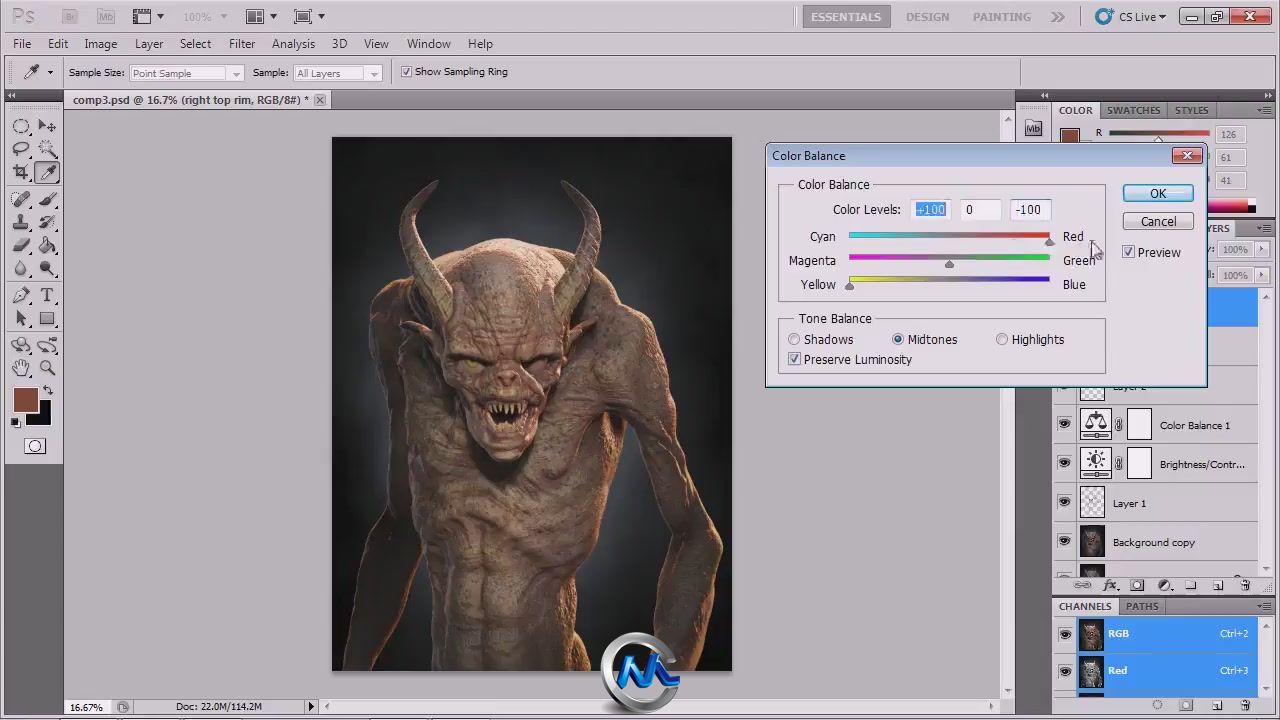
Task: Open the Color panel options menu
Action: pos(1264,110)
